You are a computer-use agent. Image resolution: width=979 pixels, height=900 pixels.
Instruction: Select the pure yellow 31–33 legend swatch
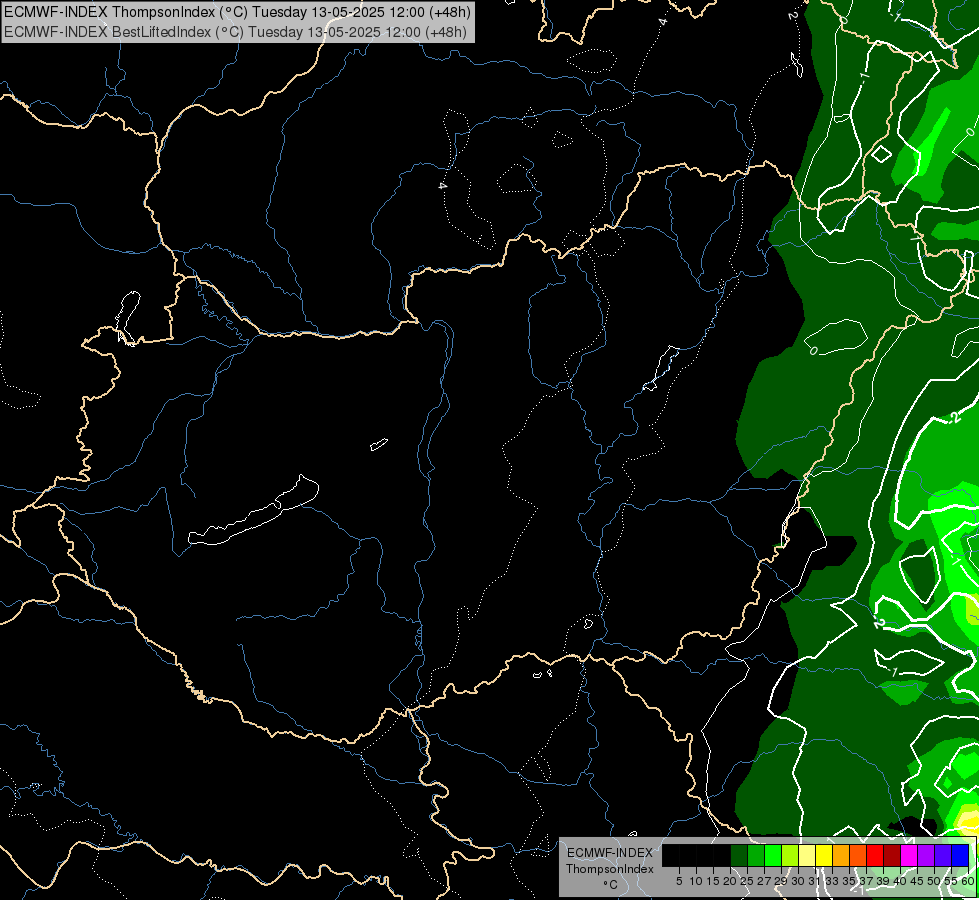[824, 855]
